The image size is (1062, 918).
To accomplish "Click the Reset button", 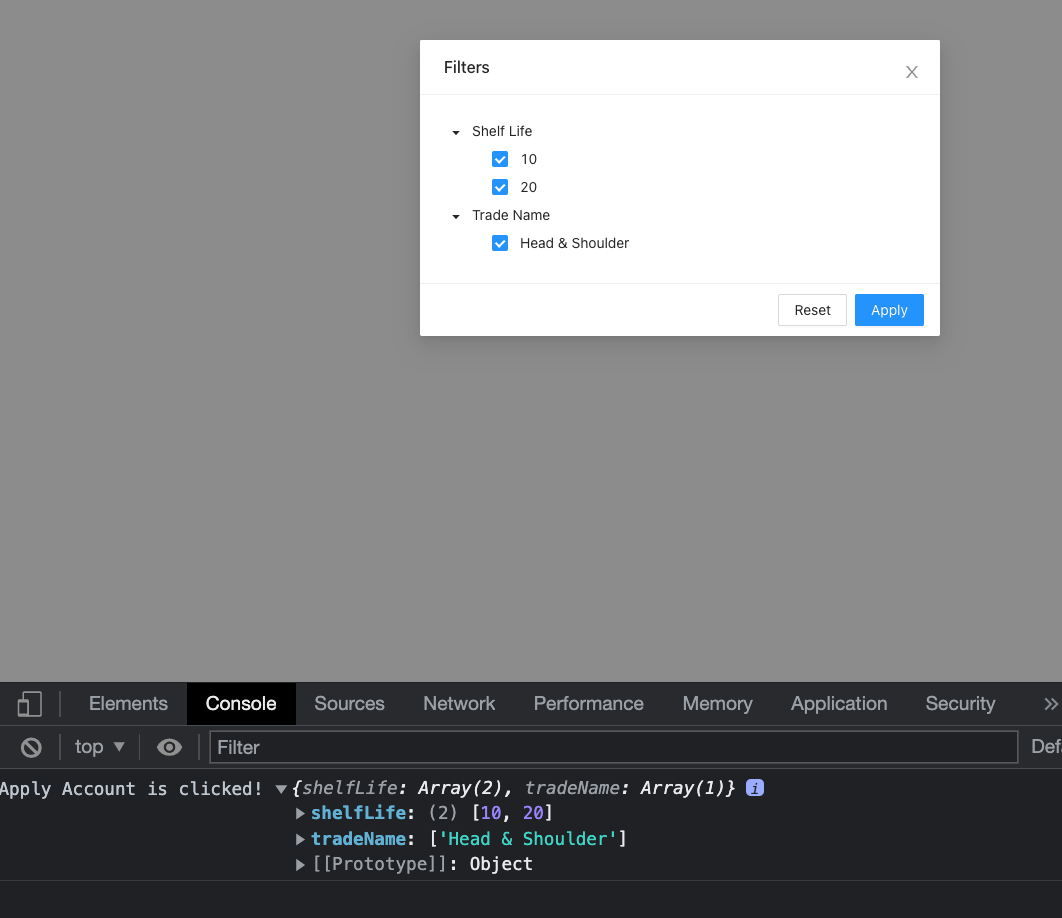I will tap(812, 310).
